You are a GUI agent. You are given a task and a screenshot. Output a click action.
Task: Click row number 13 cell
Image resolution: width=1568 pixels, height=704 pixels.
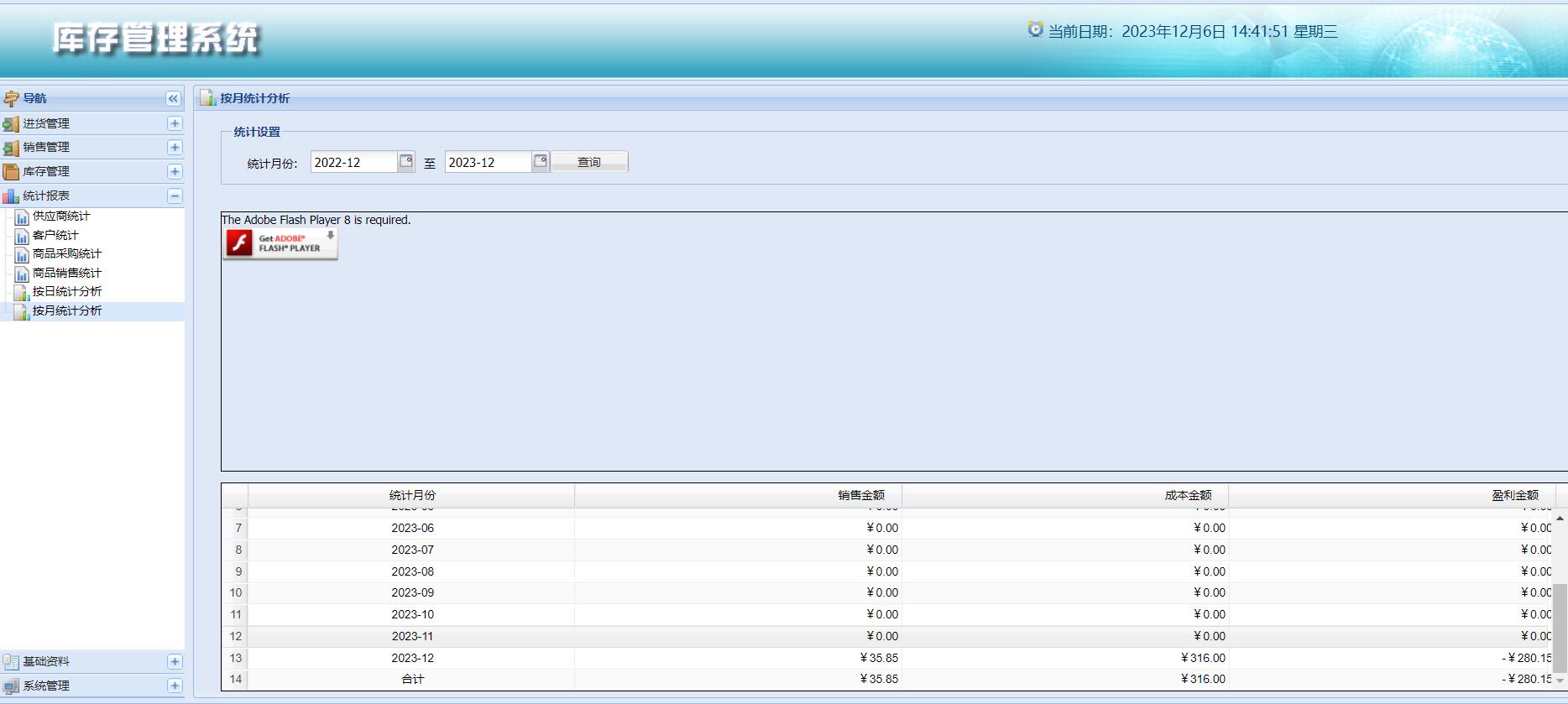tap(235, 658)
